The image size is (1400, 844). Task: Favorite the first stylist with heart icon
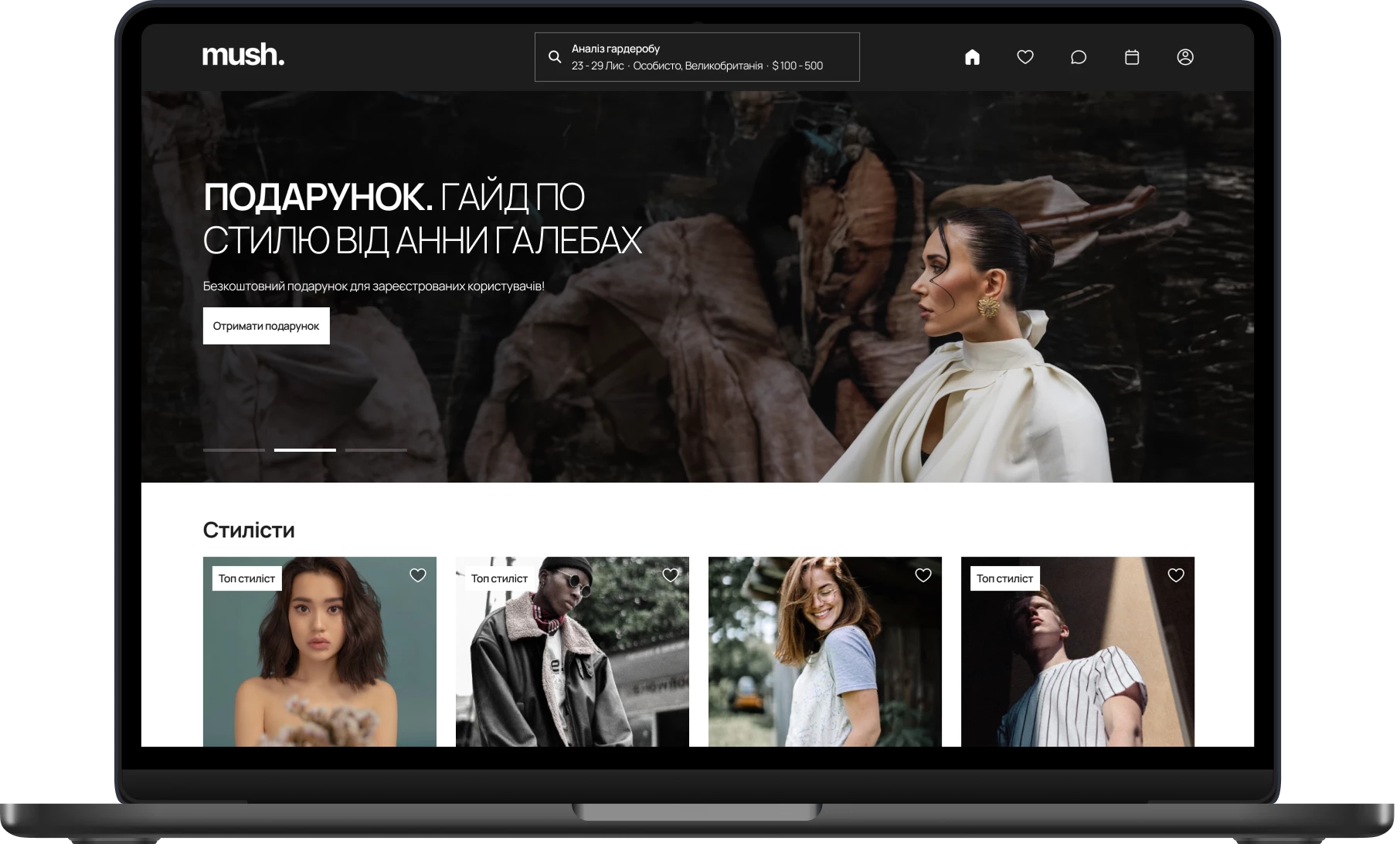(x=417, y=575)
